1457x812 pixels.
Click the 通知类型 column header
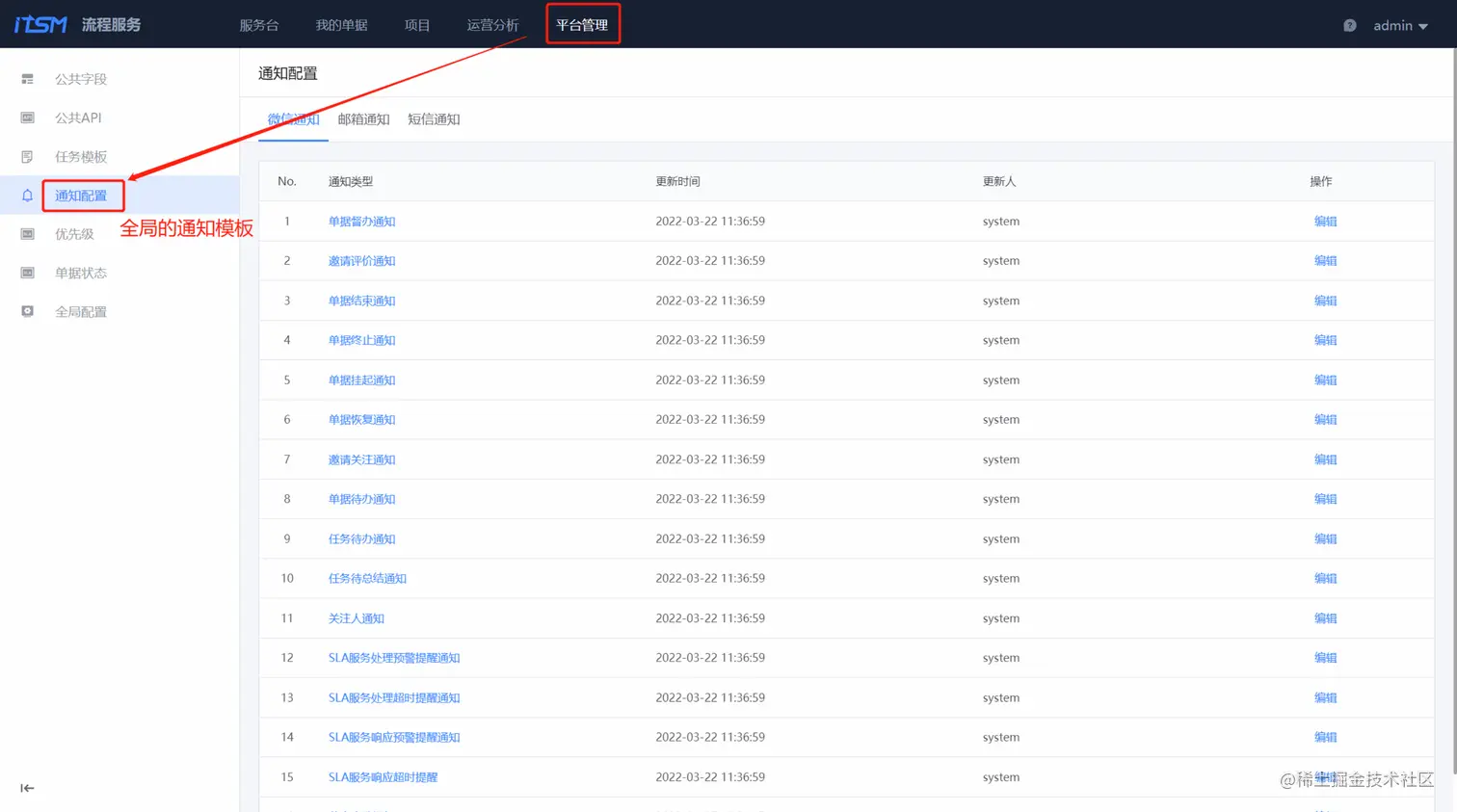tap(350, 181)
